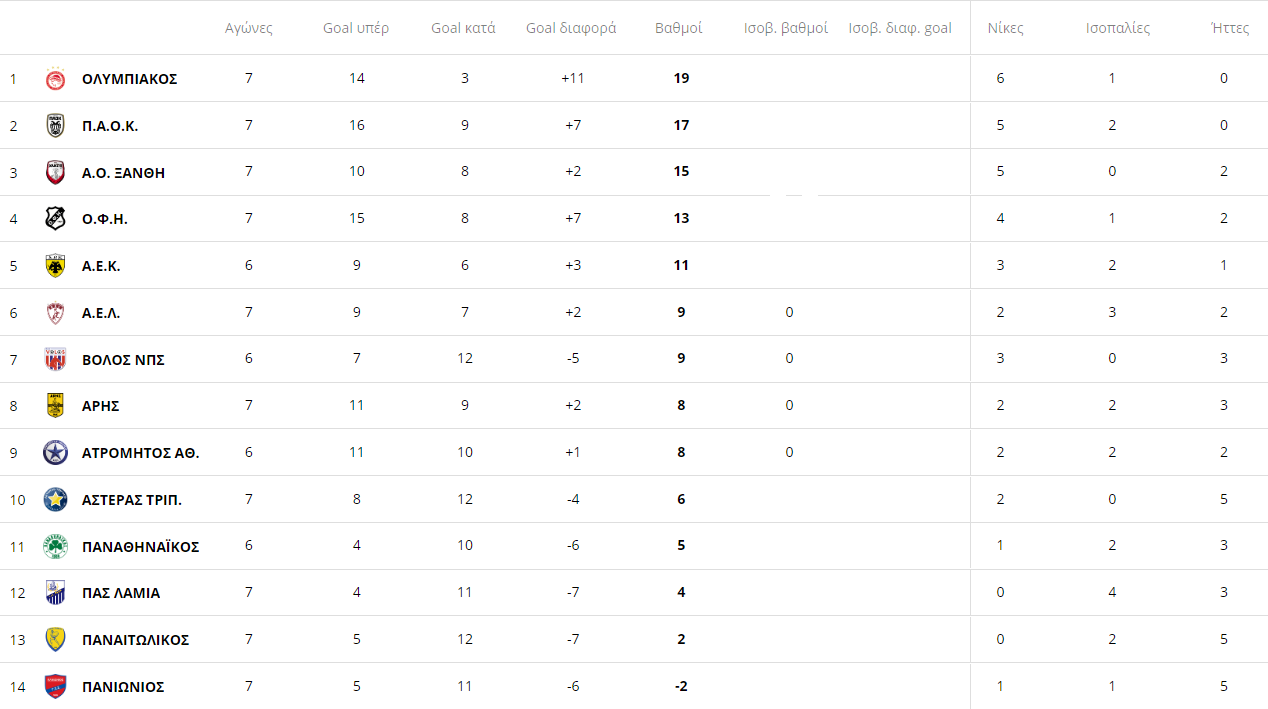Viewport: 1268px width, 709px height.
Task: Click the Π.Α.Ο.Κ. team logo
Action: point(56,126)
